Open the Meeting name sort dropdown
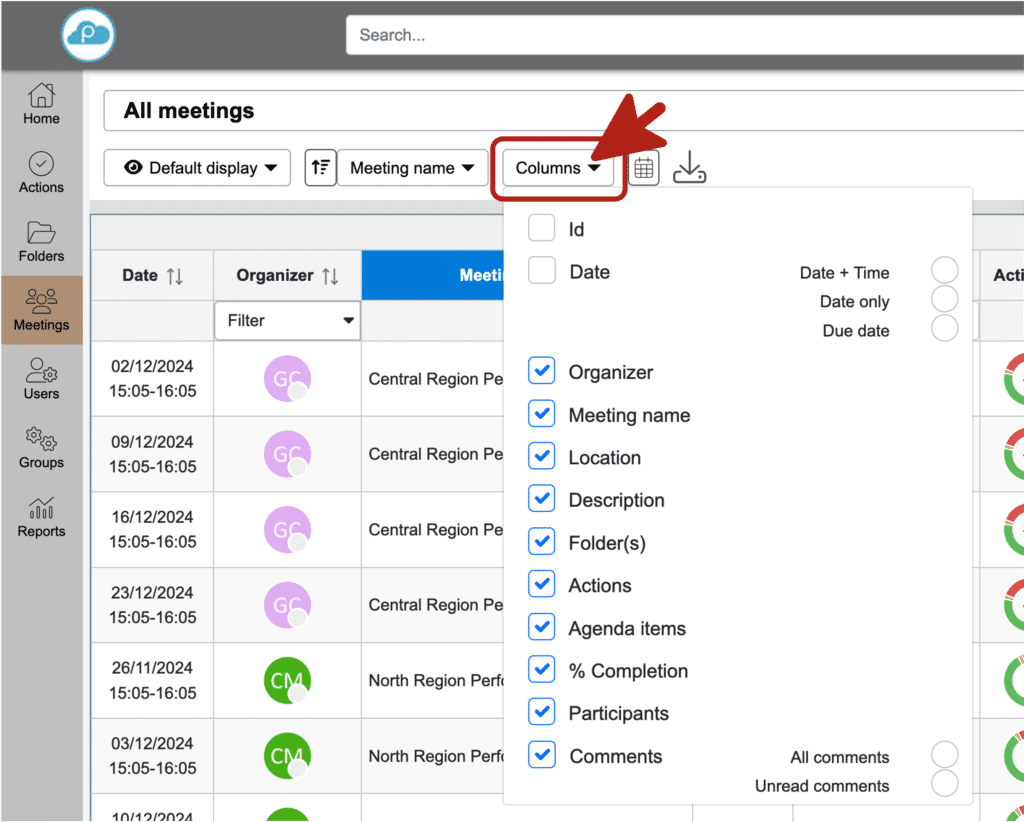This screenshot has width=1024, height=822. click(x=412, y=168)
